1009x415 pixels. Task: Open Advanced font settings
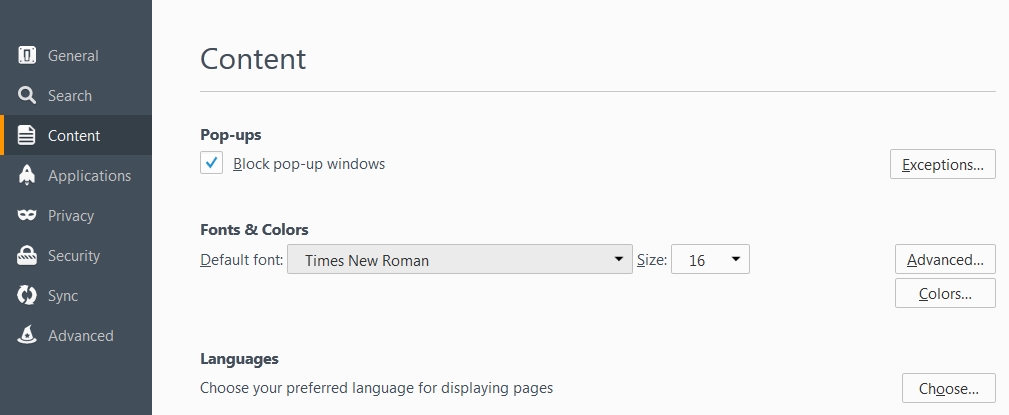[x=945, y=260]
